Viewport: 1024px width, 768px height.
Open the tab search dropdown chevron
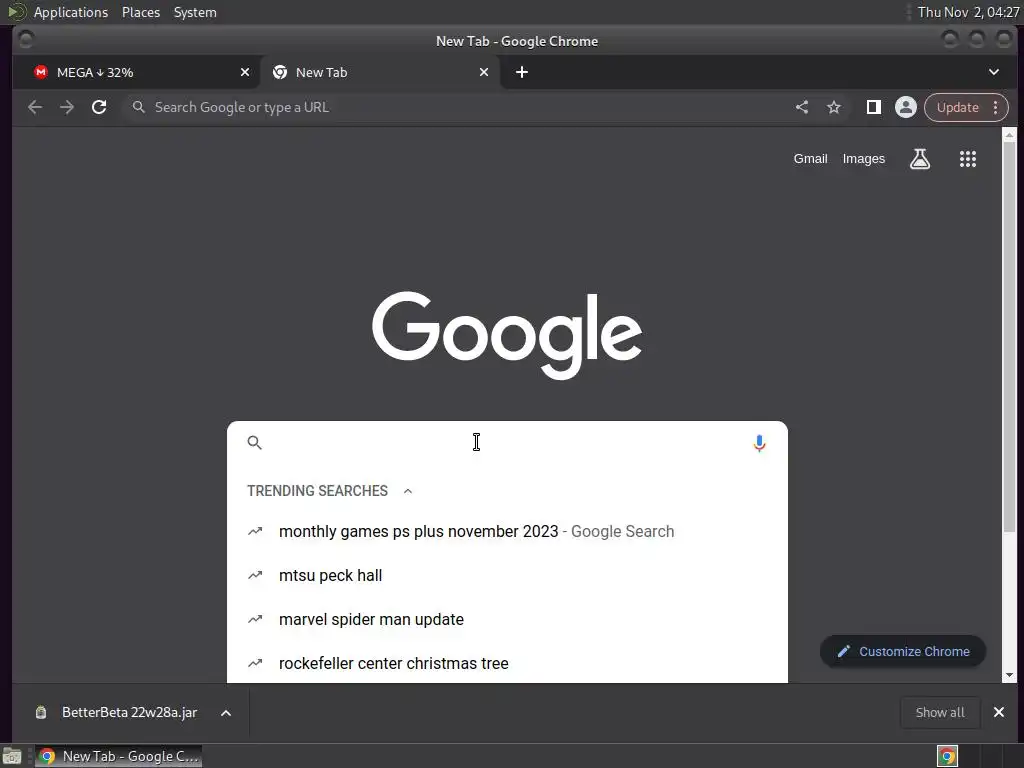point(993,72)
